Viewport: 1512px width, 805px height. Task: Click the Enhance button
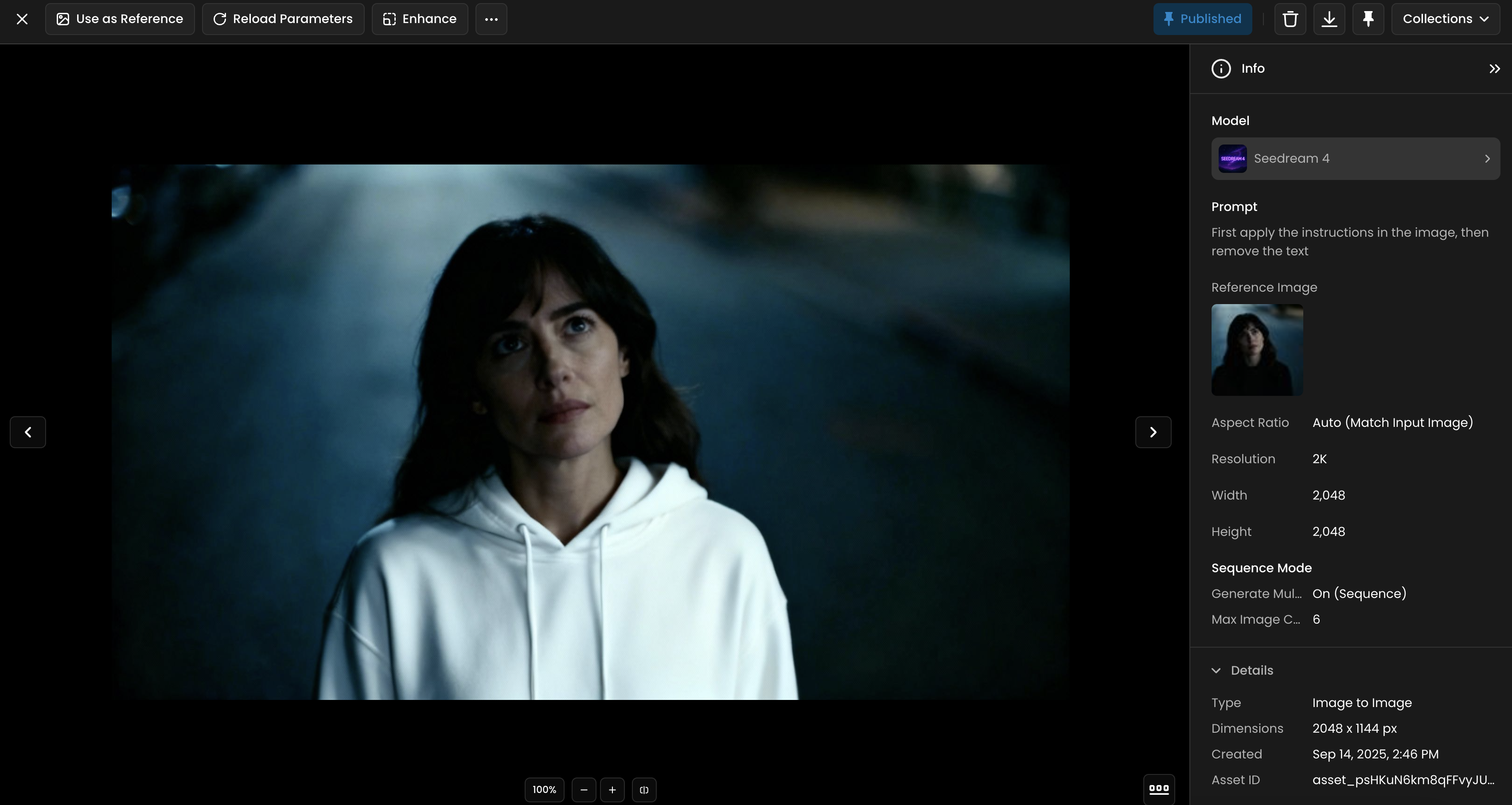tap(420, 19)
